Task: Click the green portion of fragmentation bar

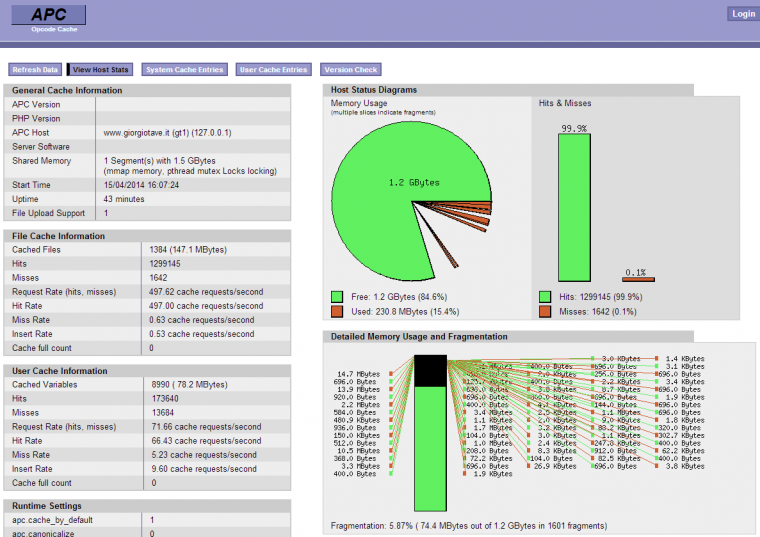Action: pos(430,449)
